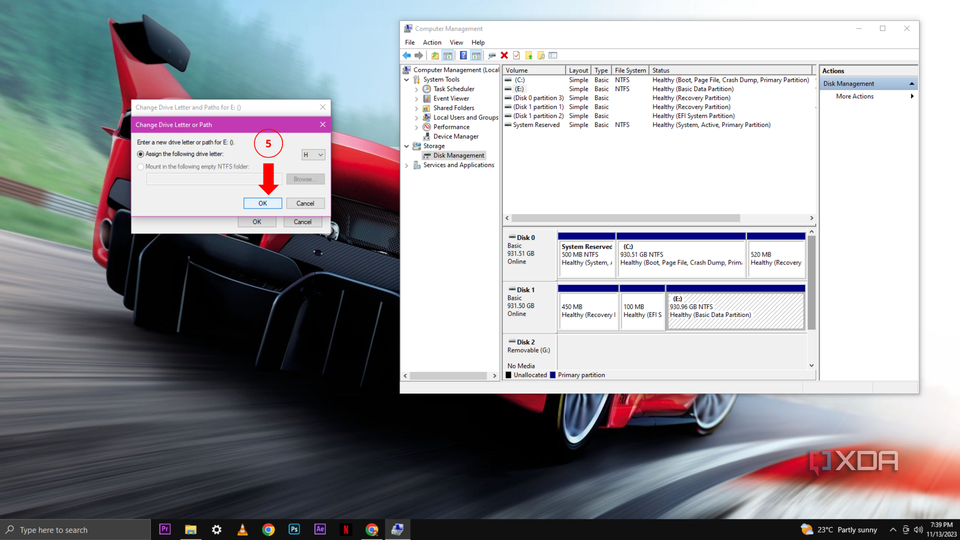
Task: Collapse the System Tools tree node
Action: (407, 80)
